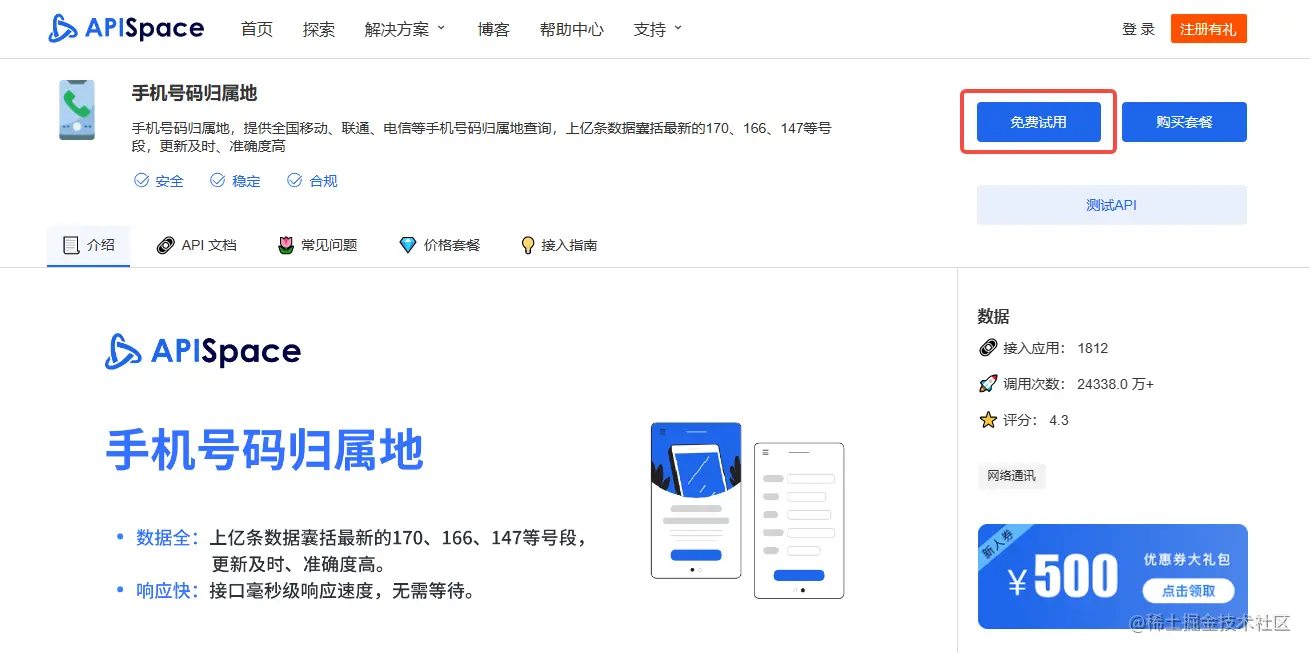1310x653 pixels.
Task: Switch to the 常见问题 tab
Action: click(x=317, y=245)
